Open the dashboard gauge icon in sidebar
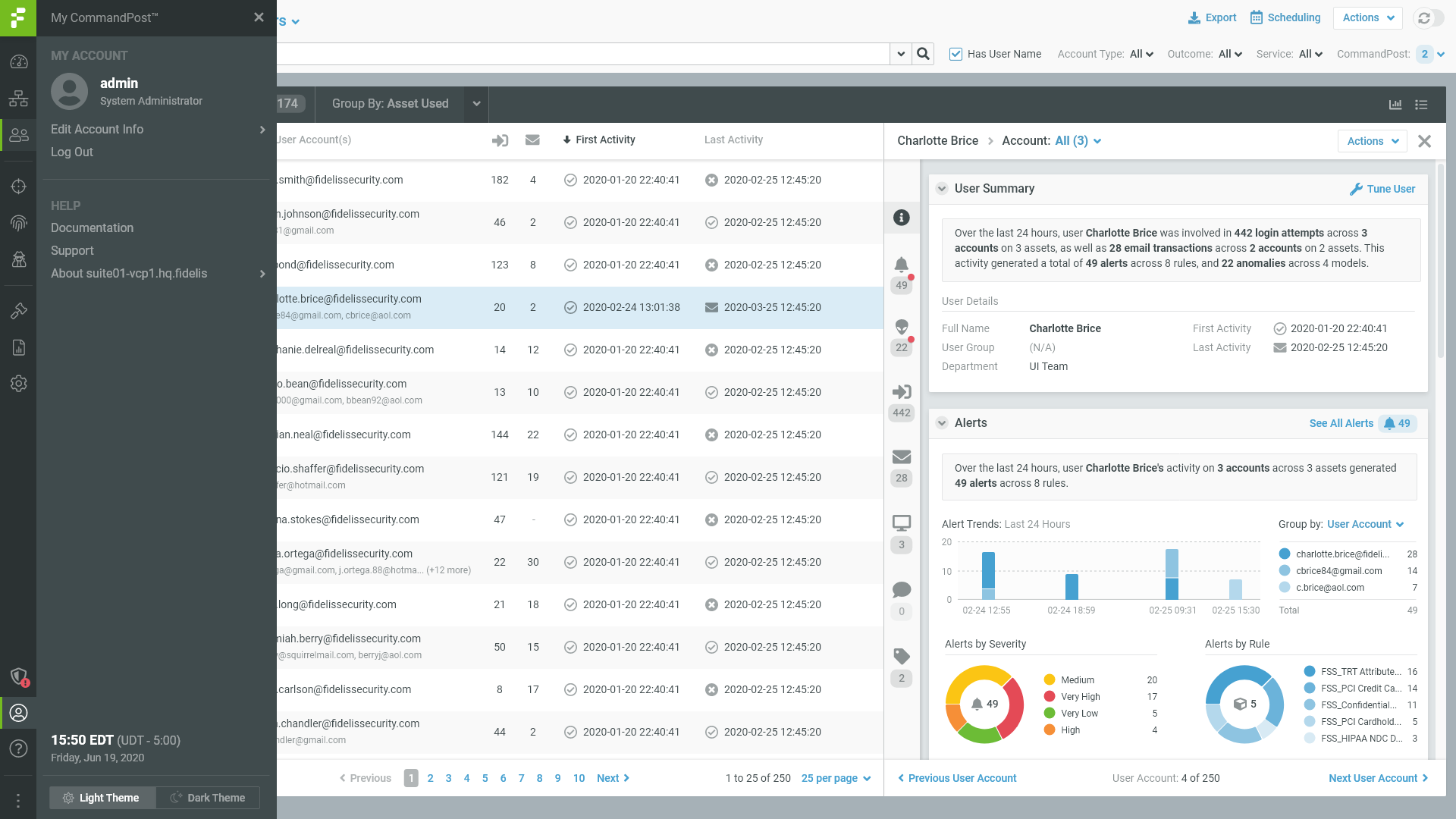Image resolution: width=1456 pixels, height=819 pixels. point(18,62)
